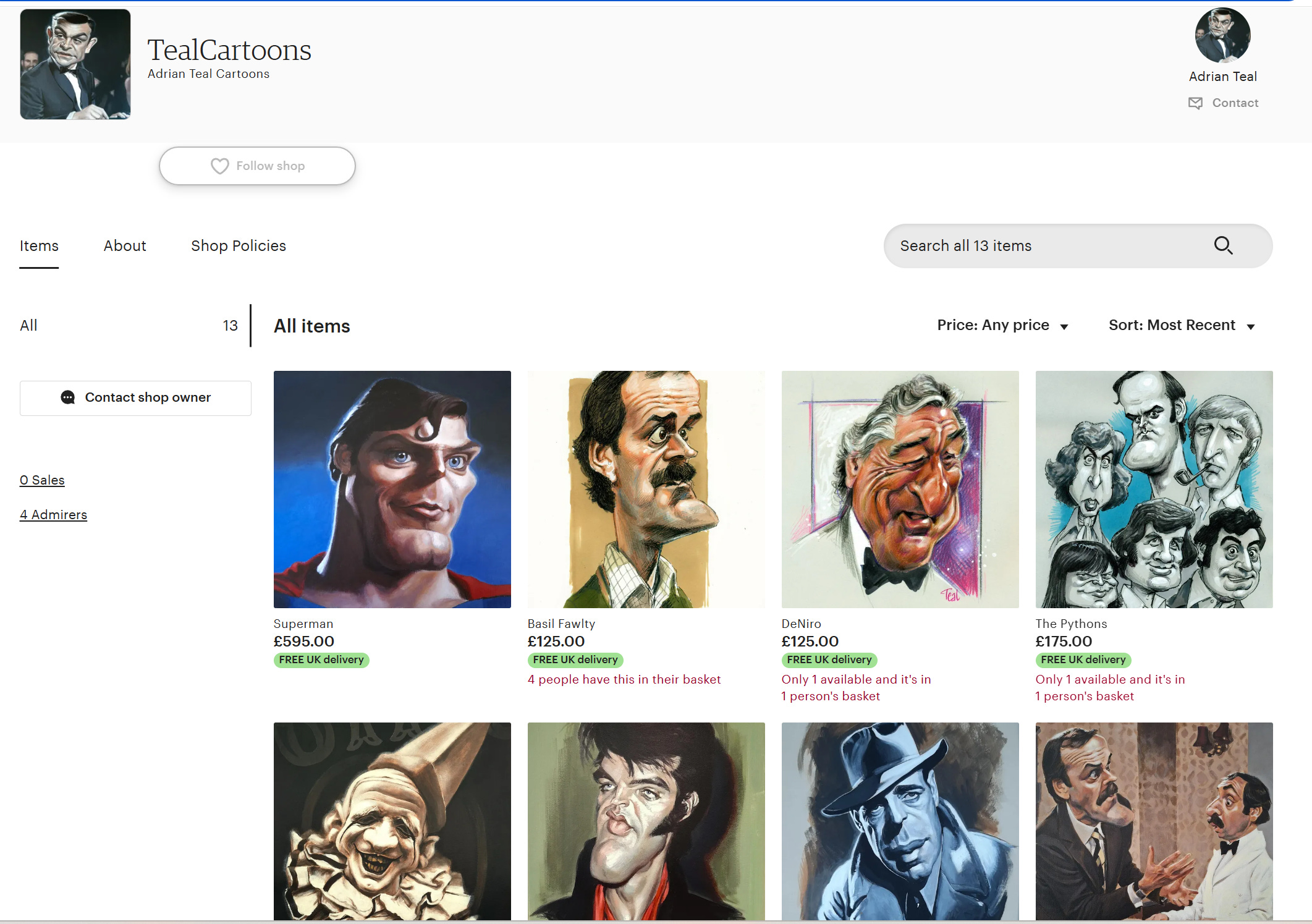Click the TealCartoons shop logo image
This screenshot has width=1312, height=924.
[x=75, y=64]
